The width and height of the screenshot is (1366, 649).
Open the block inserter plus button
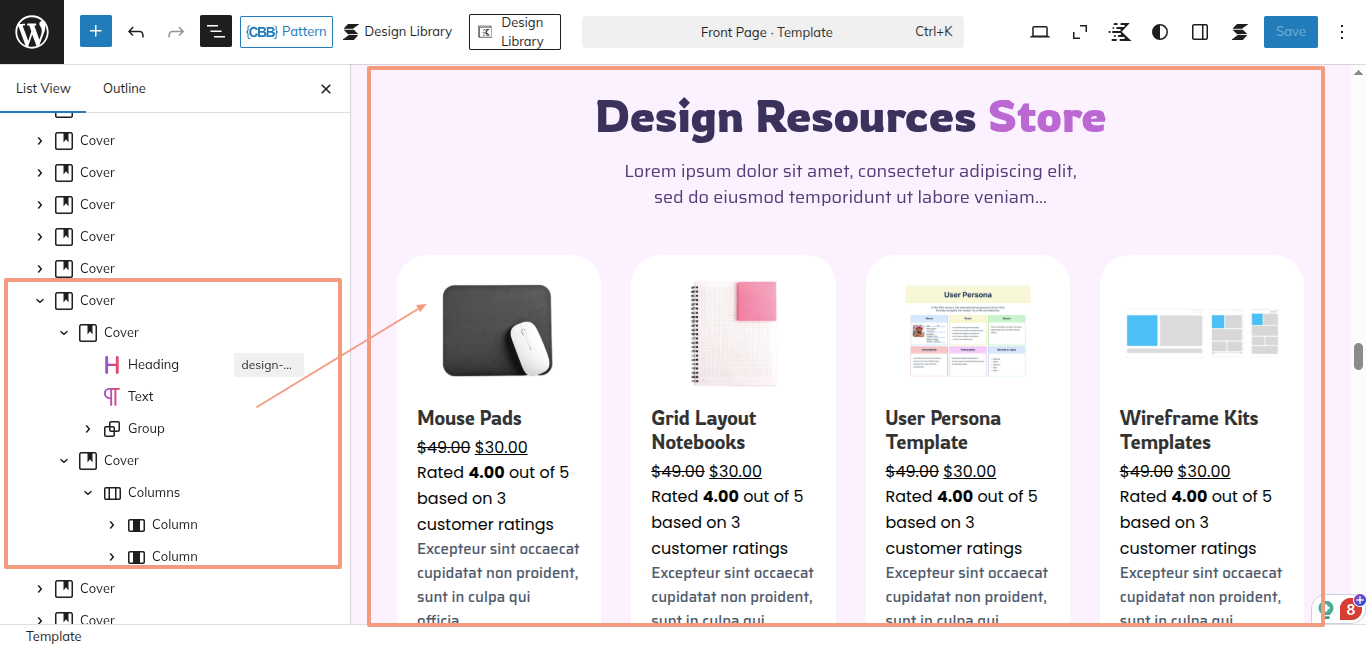point(96,32)
